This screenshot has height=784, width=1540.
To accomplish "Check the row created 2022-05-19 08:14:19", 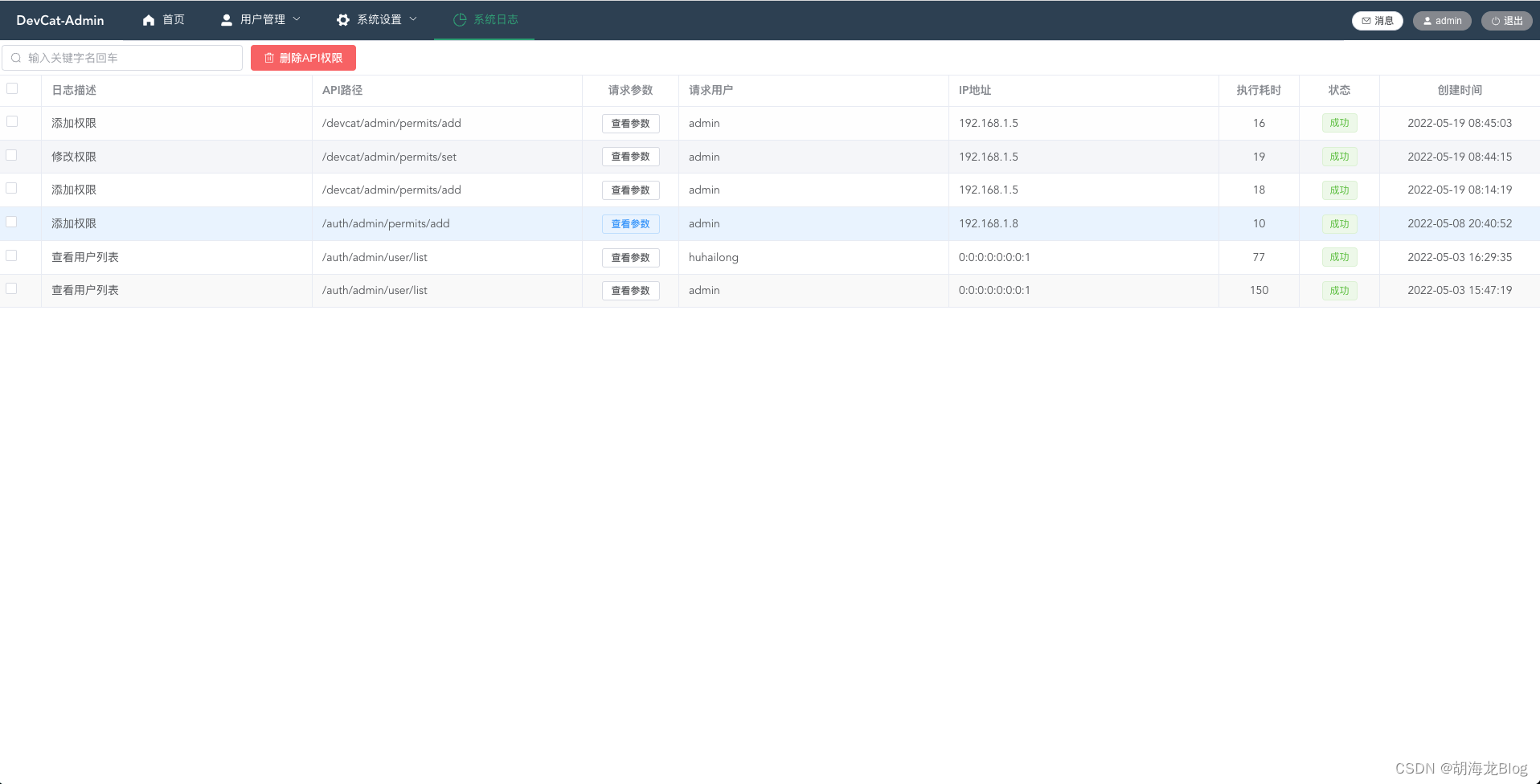I will [x=12, y=188].
